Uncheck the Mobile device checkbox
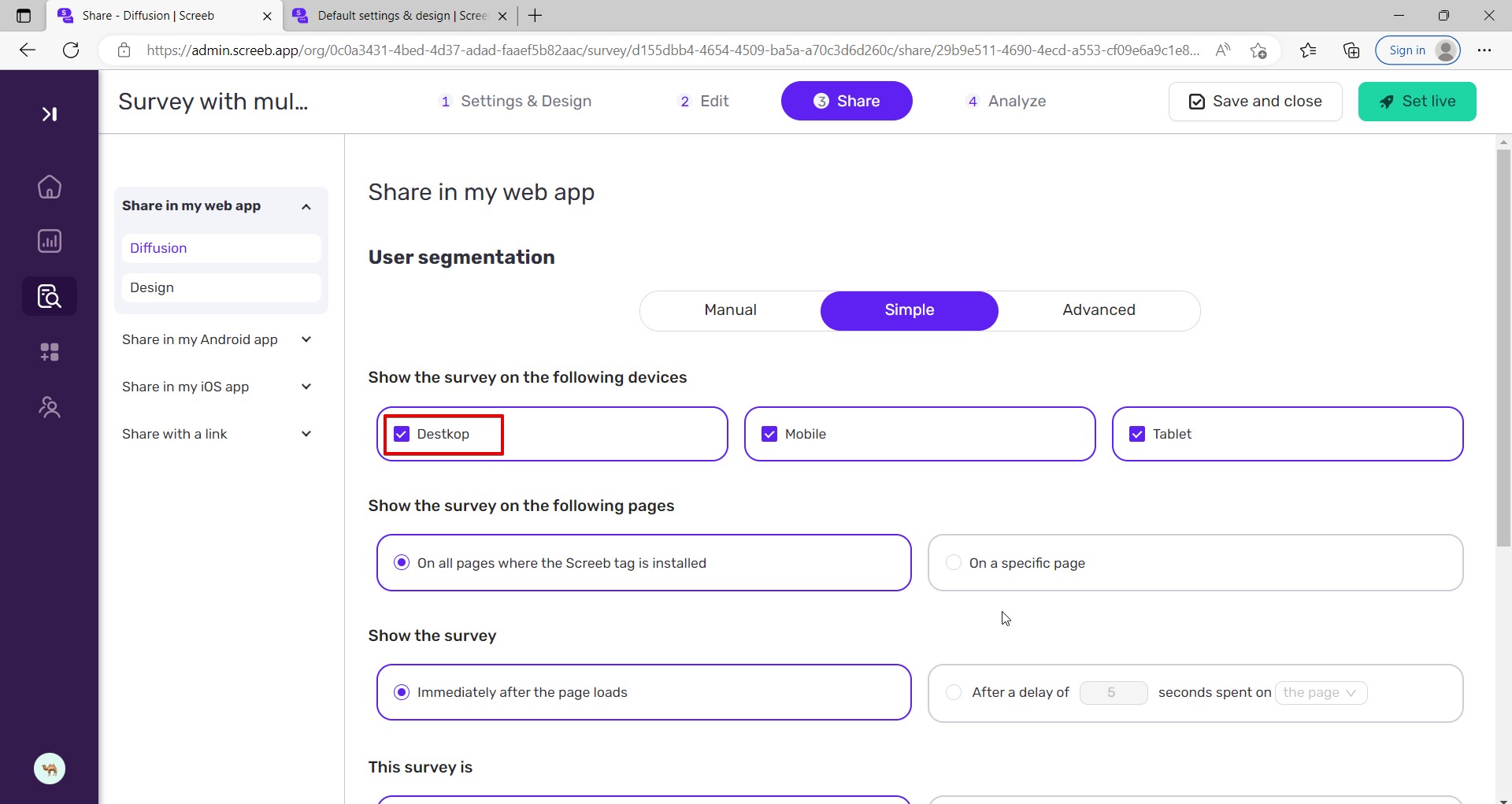The width and height of the screenshot is (1512, 804). click(769, 434)
